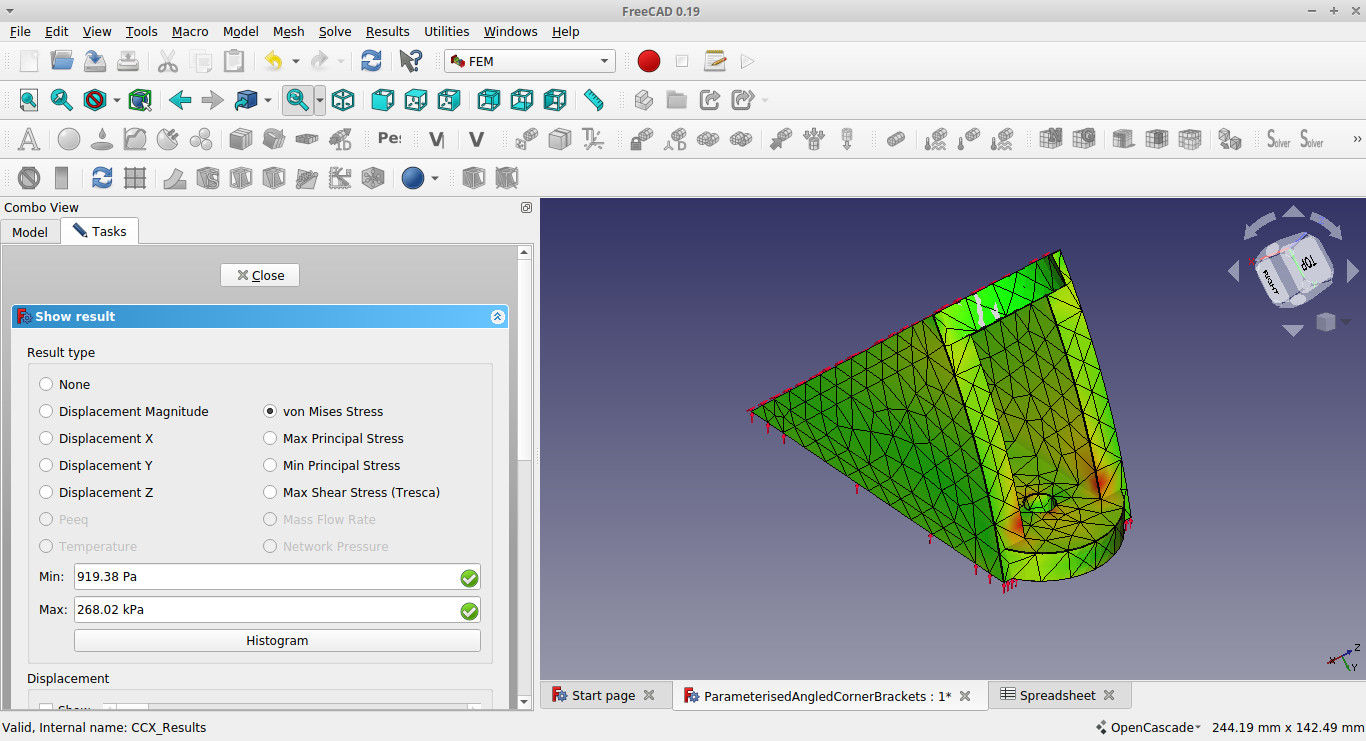Open the OpenCascade navigation style dropdown
Viewport: 1366px width, 741px height.
tap(1149, 727)
